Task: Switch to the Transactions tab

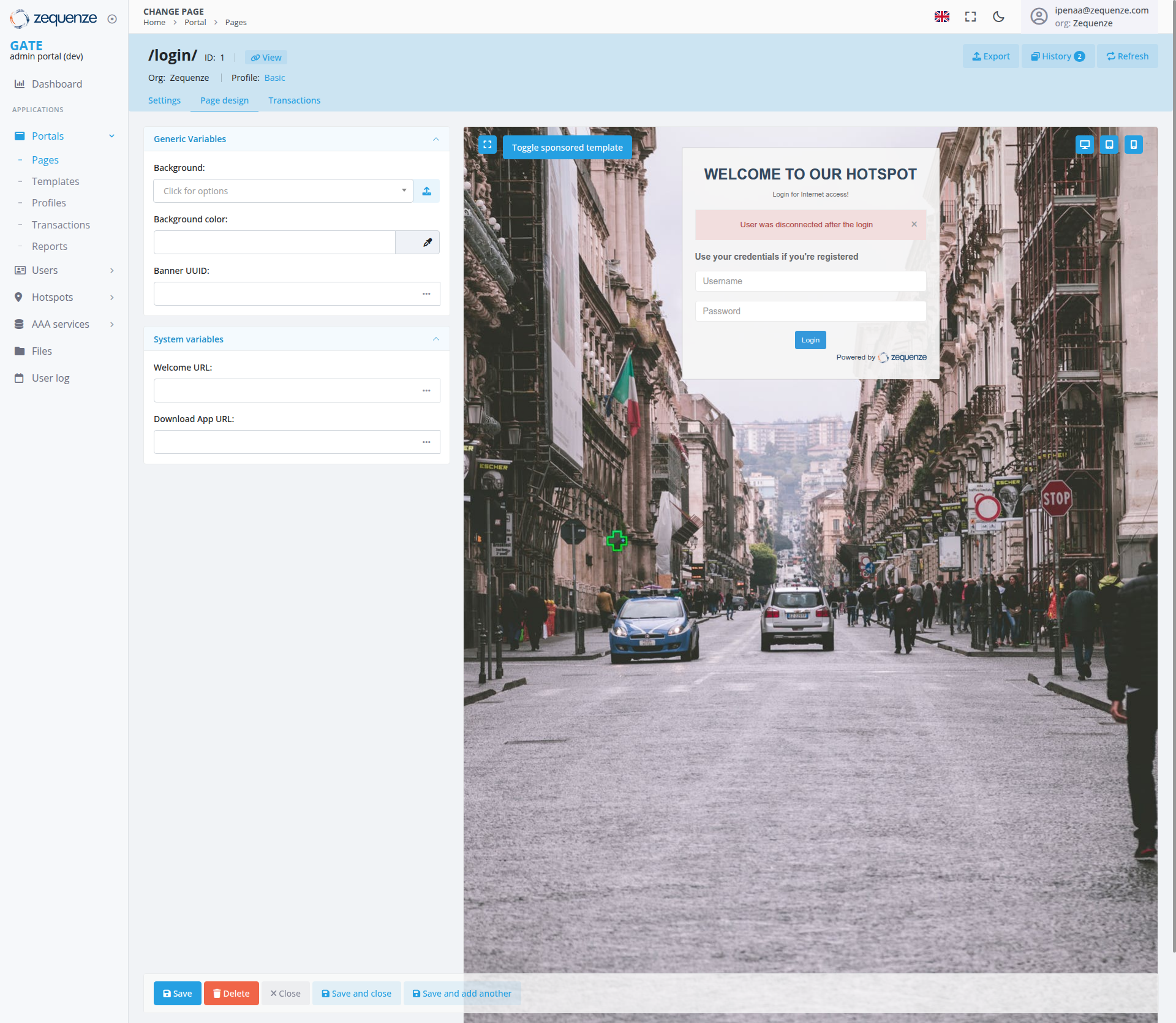Action: click(294, 100)
